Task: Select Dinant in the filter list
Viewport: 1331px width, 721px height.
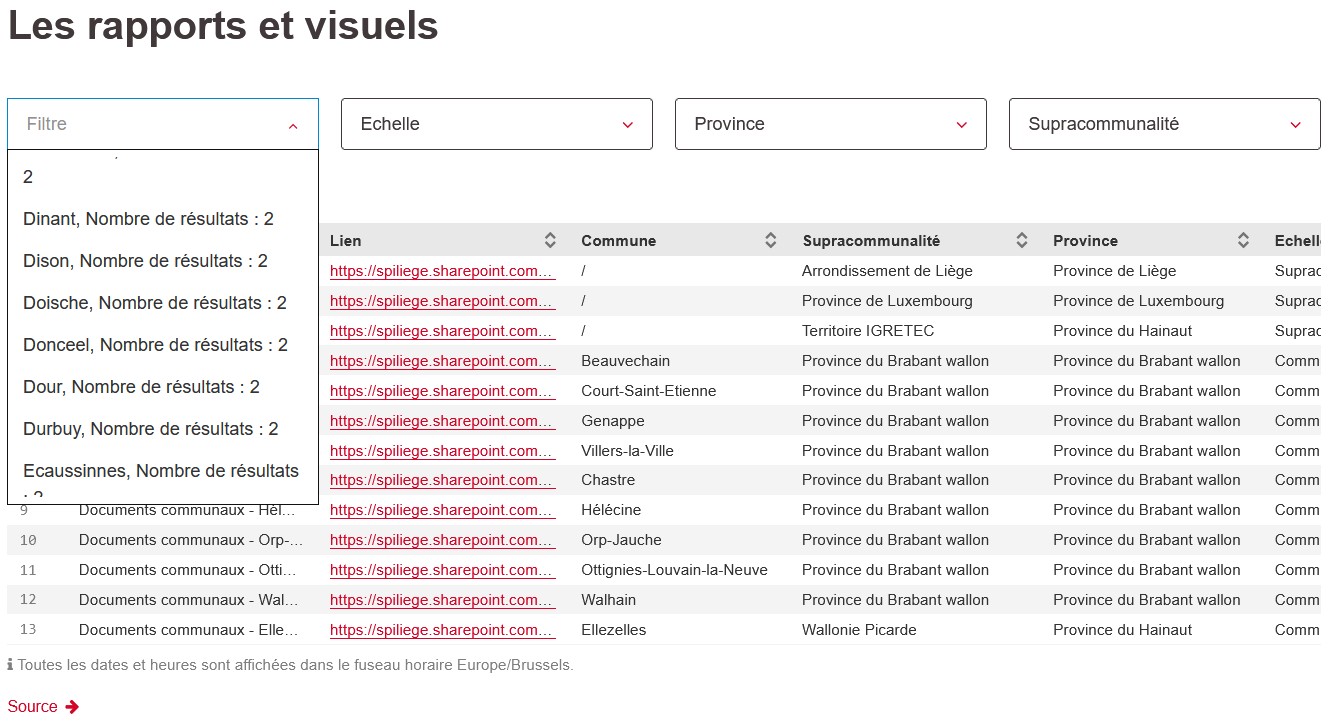Action: (148, 218)
